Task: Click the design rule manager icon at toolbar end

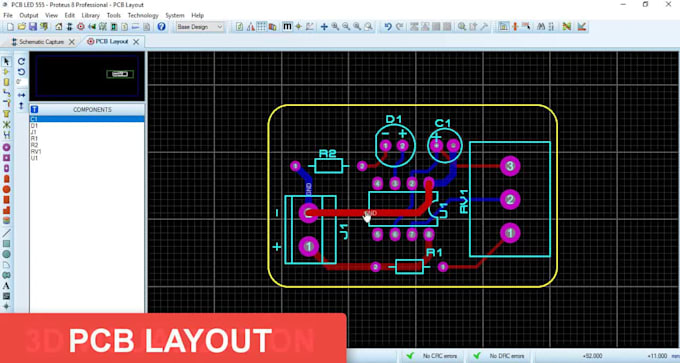Action: pos(582,27)
